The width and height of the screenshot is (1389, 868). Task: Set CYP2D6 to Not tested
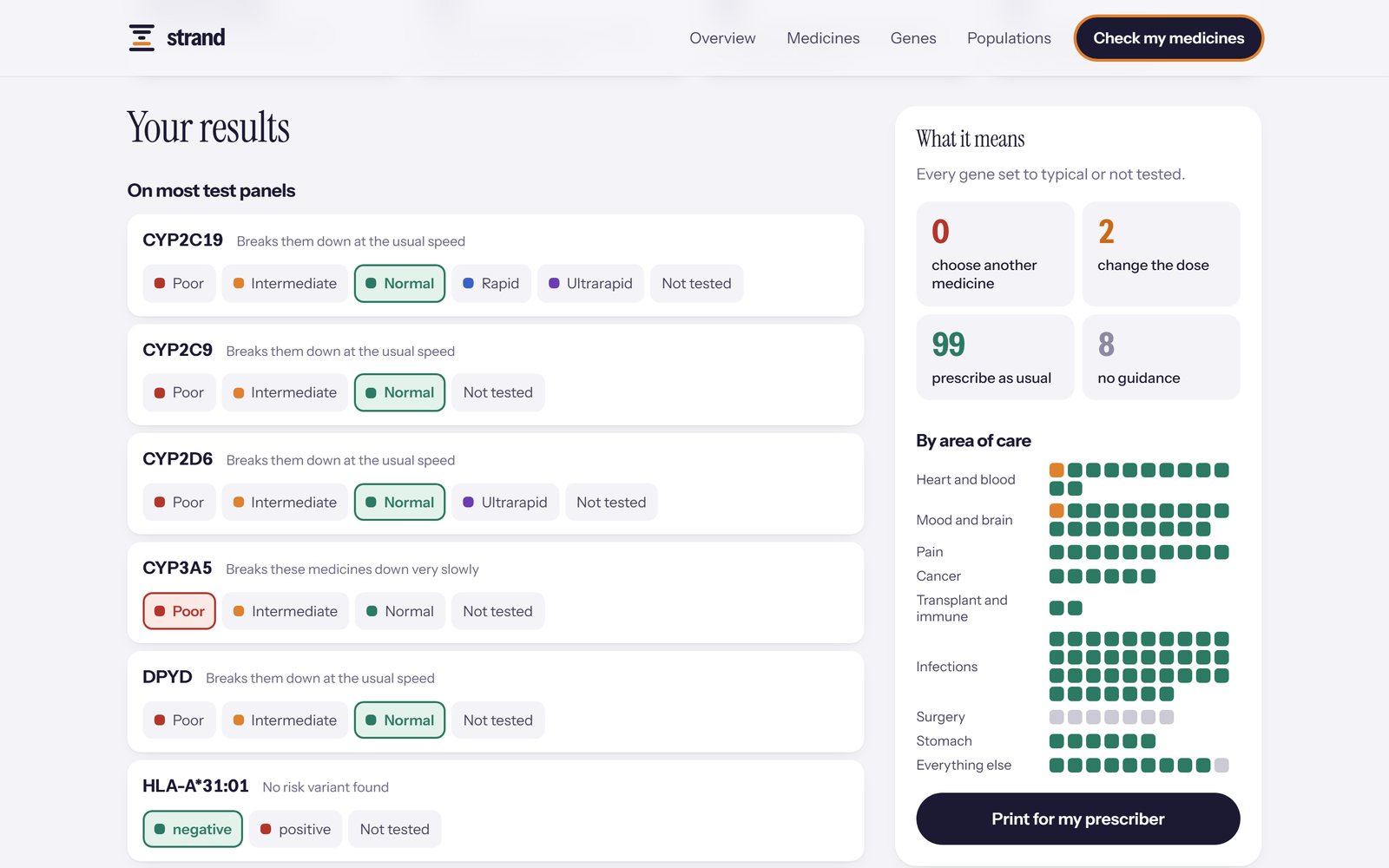click(611, 502)
